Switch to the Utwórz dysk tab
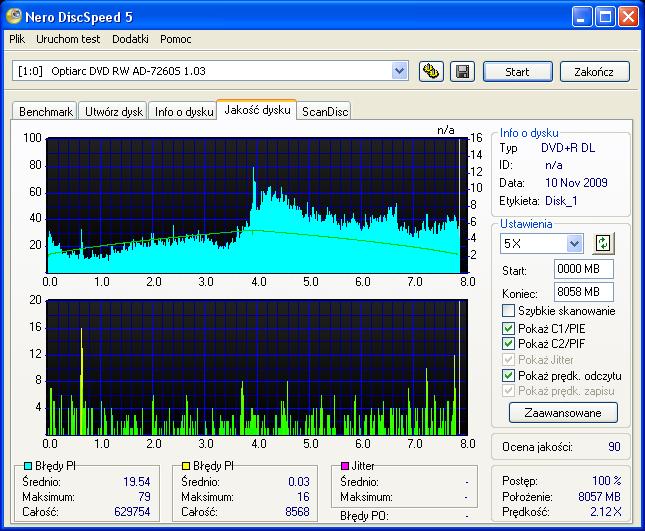645x531 pixels. (114, 111)
